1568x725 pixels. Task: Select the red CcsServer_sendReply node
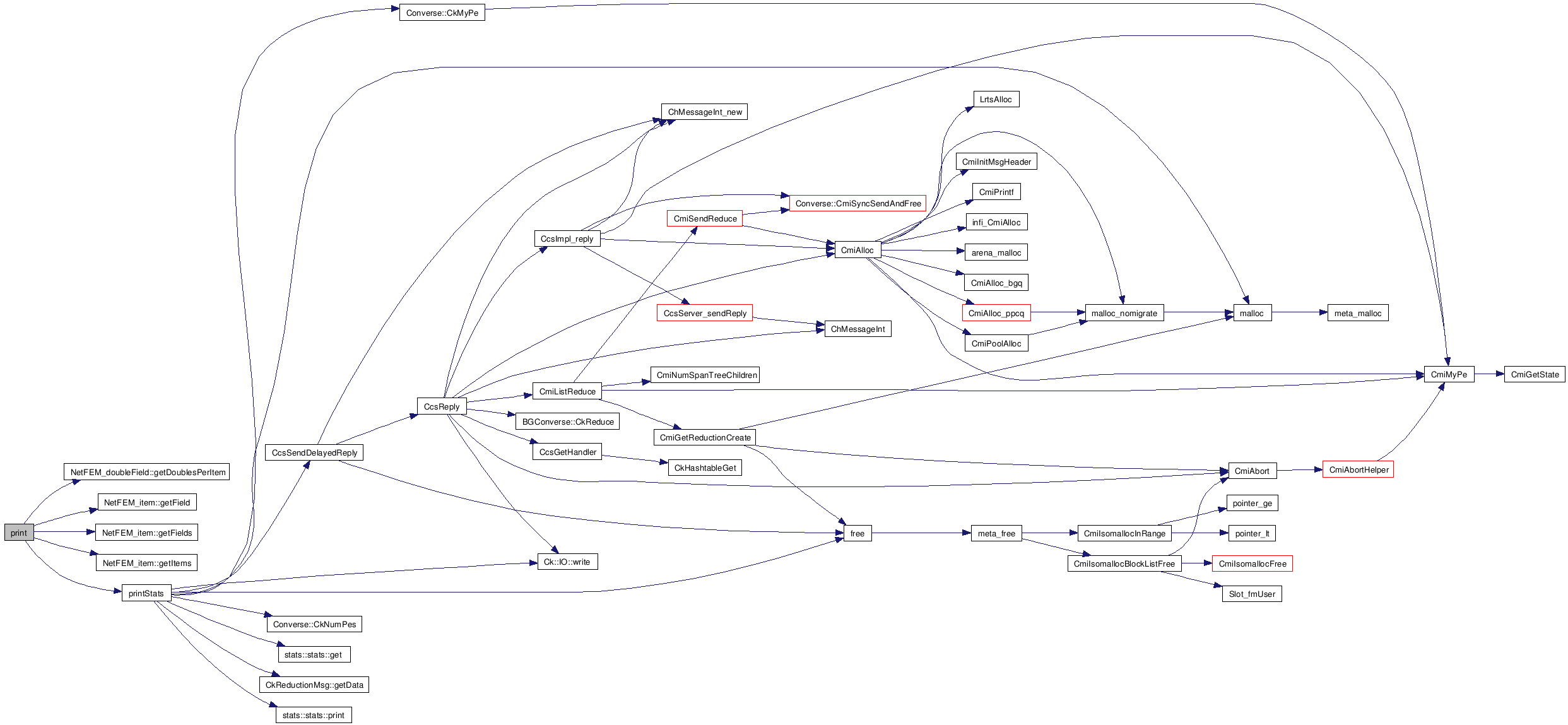click(x=705, y=313)
